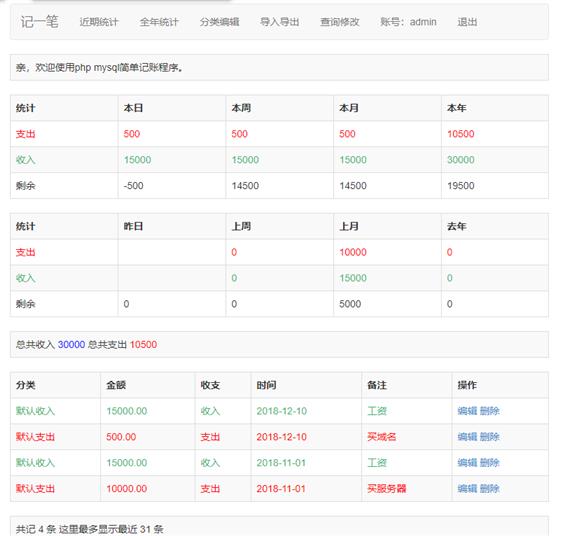Click the 账号: admin account link
Image resolution: width=569 pixels, height=536 pixels.
coord(408,22)
